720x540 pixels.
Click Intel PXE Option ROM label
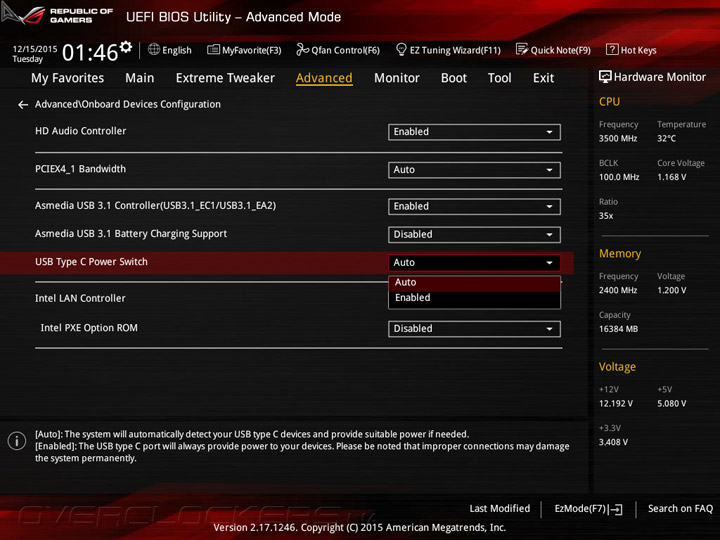pos(89,328)
